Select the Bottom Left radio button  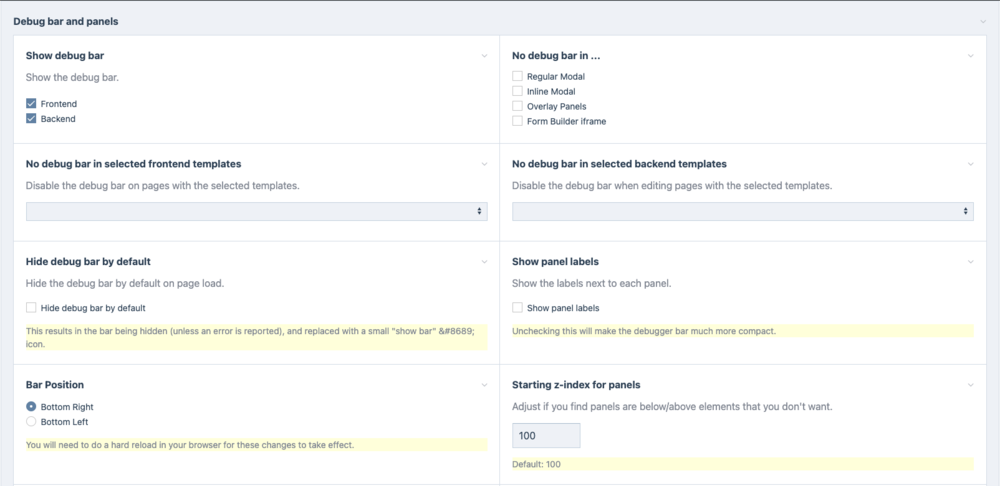(32, 422)
